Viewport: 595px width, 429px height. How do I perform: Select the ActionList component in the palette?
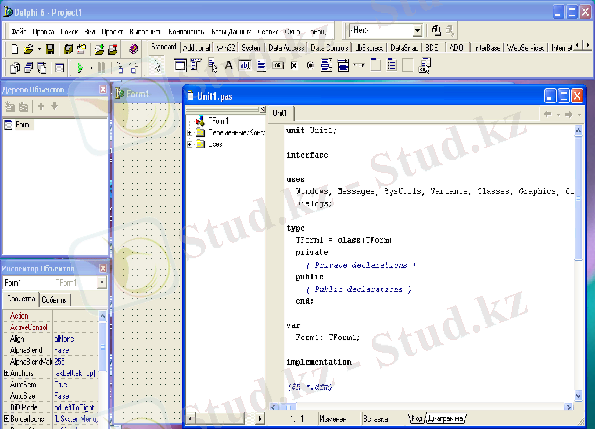click(424, 65)
